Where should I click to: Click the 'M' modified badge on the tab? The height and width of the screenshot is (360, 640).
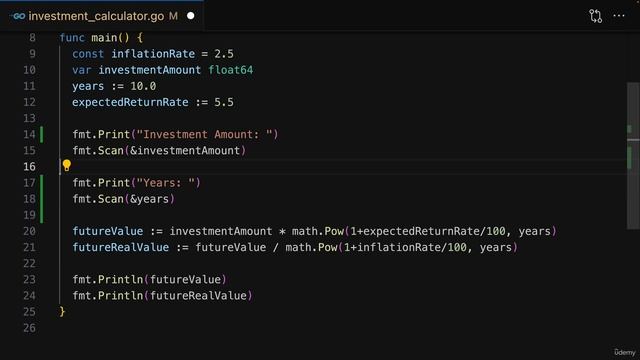(173, 16)
